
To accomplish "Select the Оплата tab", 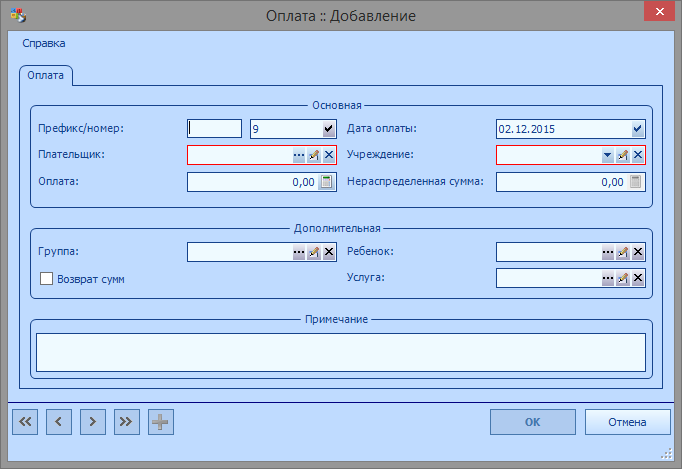I will click(46, 75).
